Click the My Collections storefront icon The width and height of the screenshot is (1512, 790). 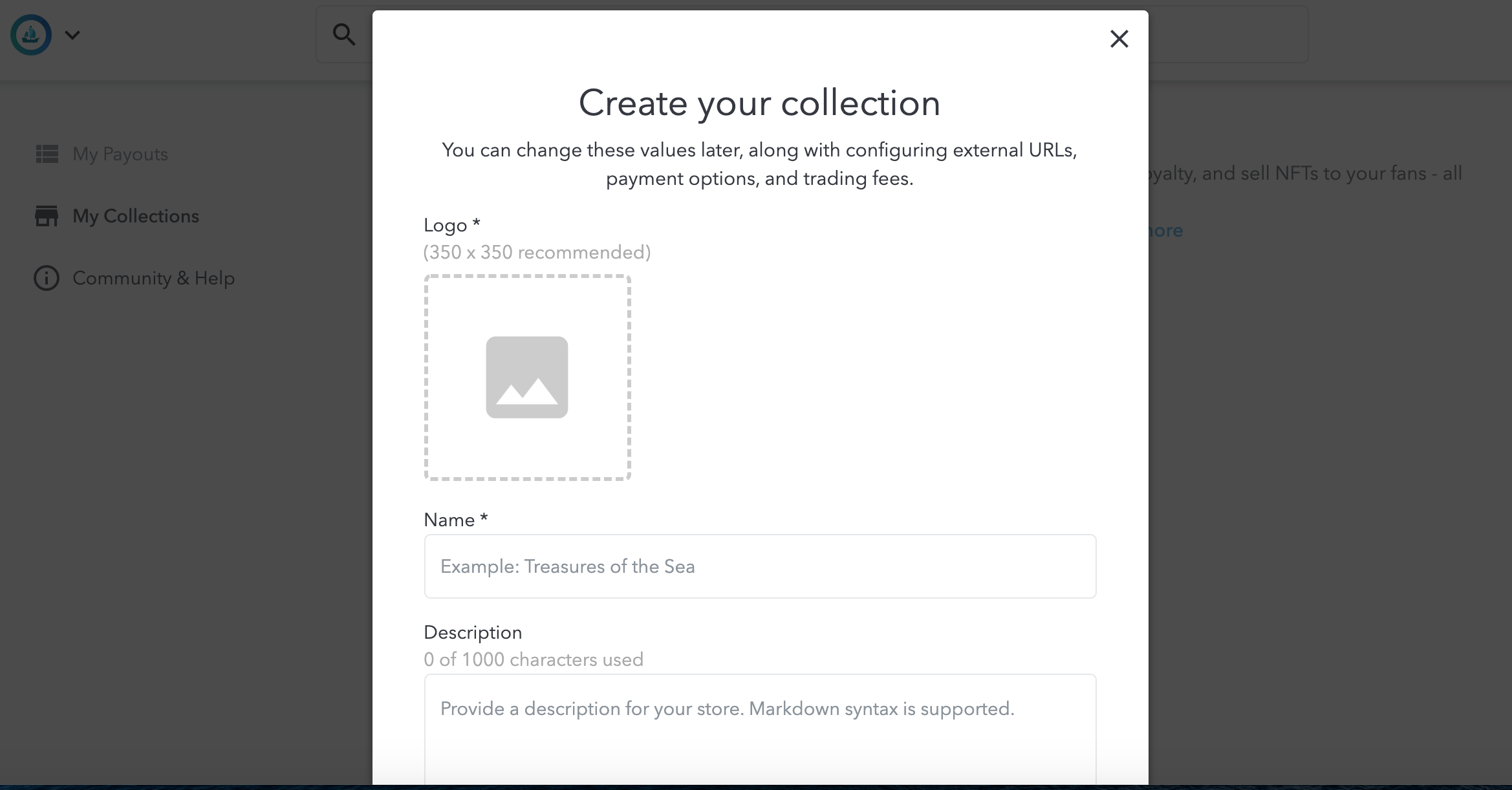47,216
